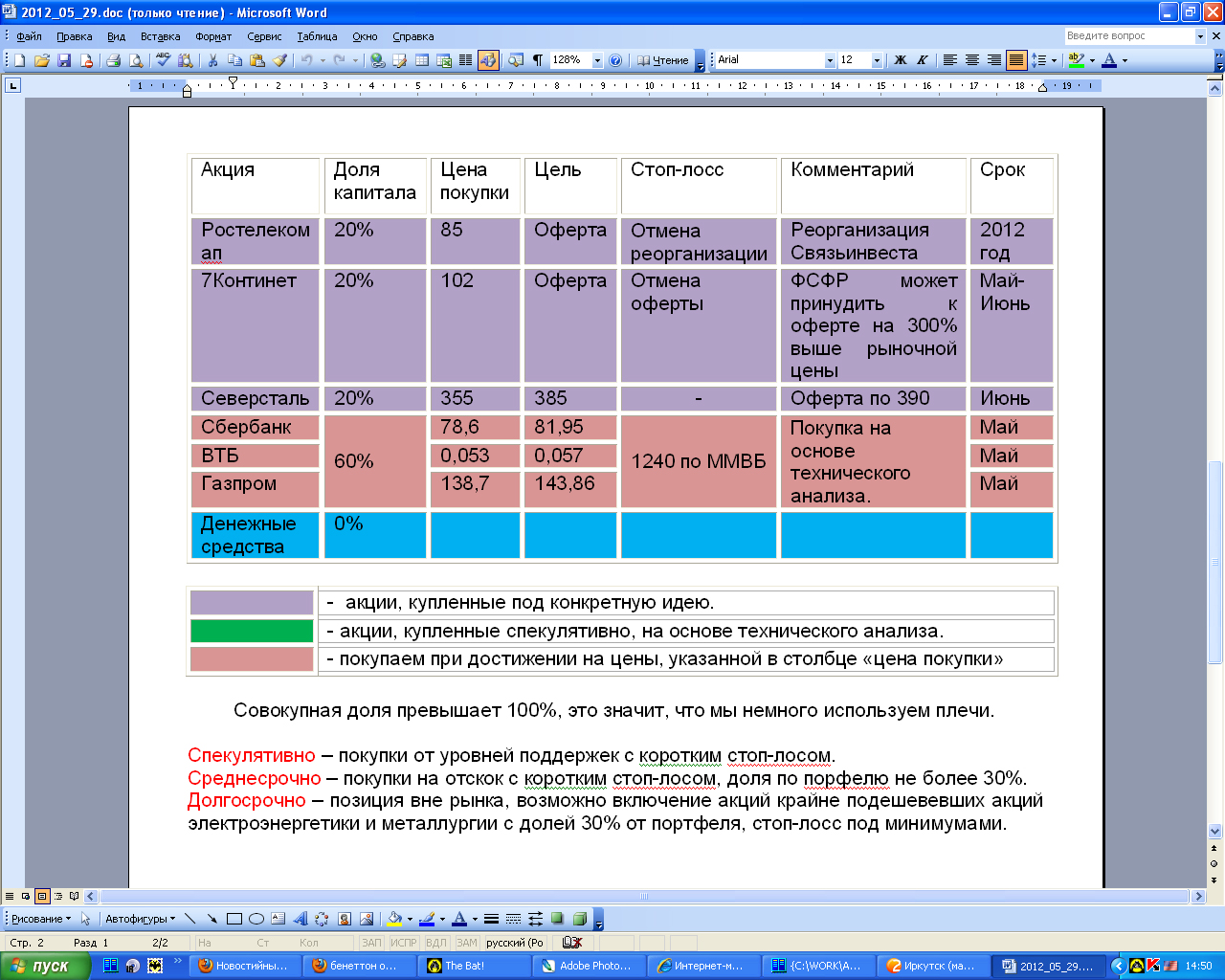Open the zoom percentage dropdown at 128%
The height and width of the screenshot is (980, 1225).
pyautogui.click(x=597, y=60)
